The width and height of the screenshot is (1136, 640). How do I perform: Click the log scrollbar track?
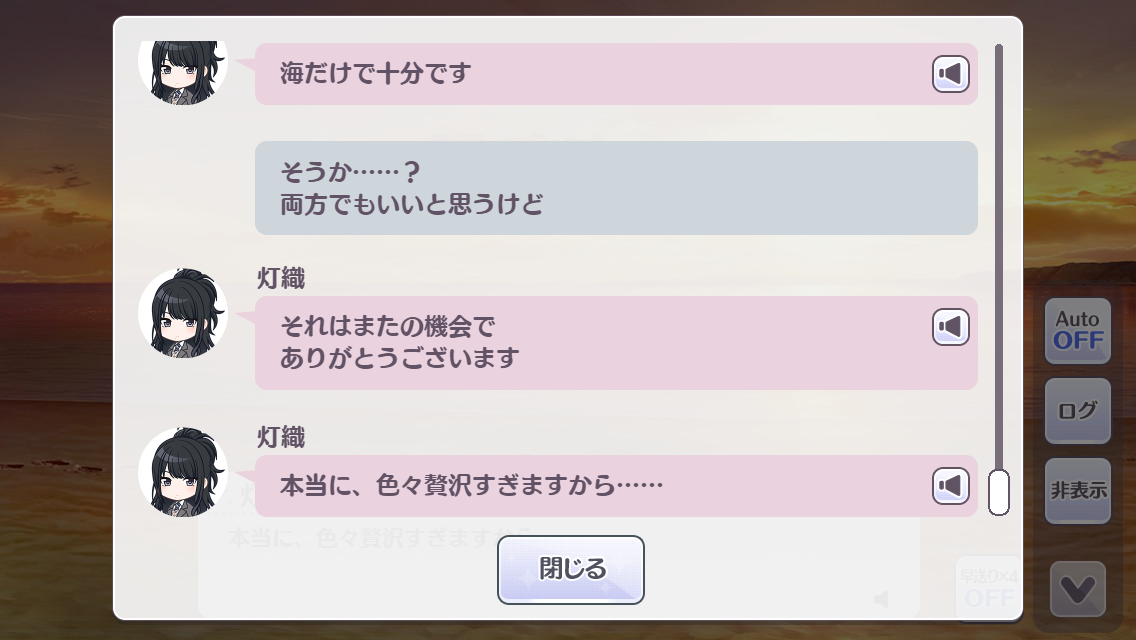(998, 250)
